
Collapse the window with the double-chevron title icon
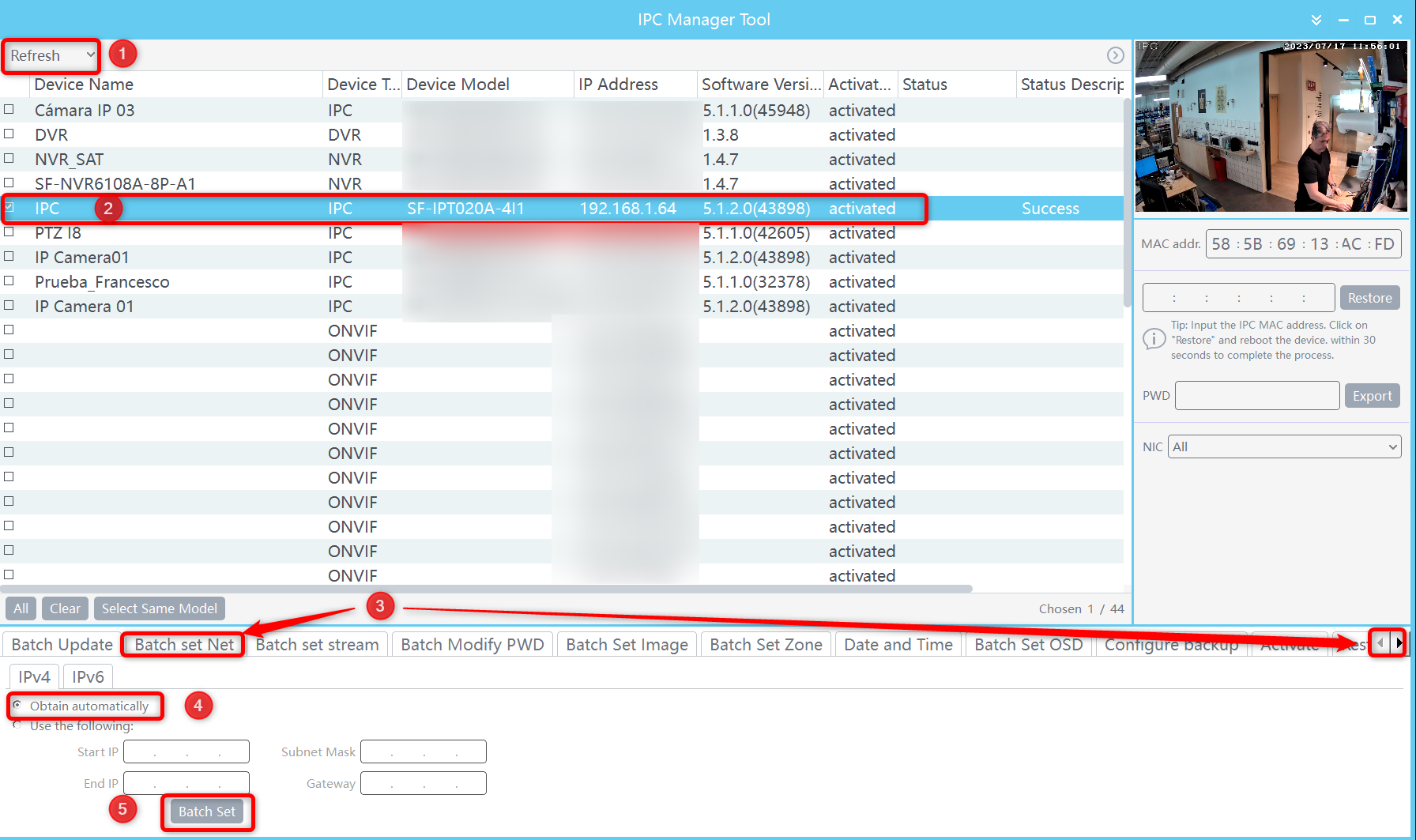pyautogui.click(x=1315, y=19)
